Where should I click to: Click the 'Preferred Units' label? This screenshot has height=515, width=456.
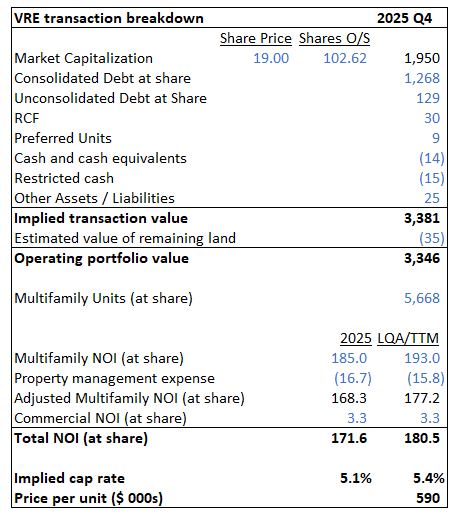tap(63, 138)
